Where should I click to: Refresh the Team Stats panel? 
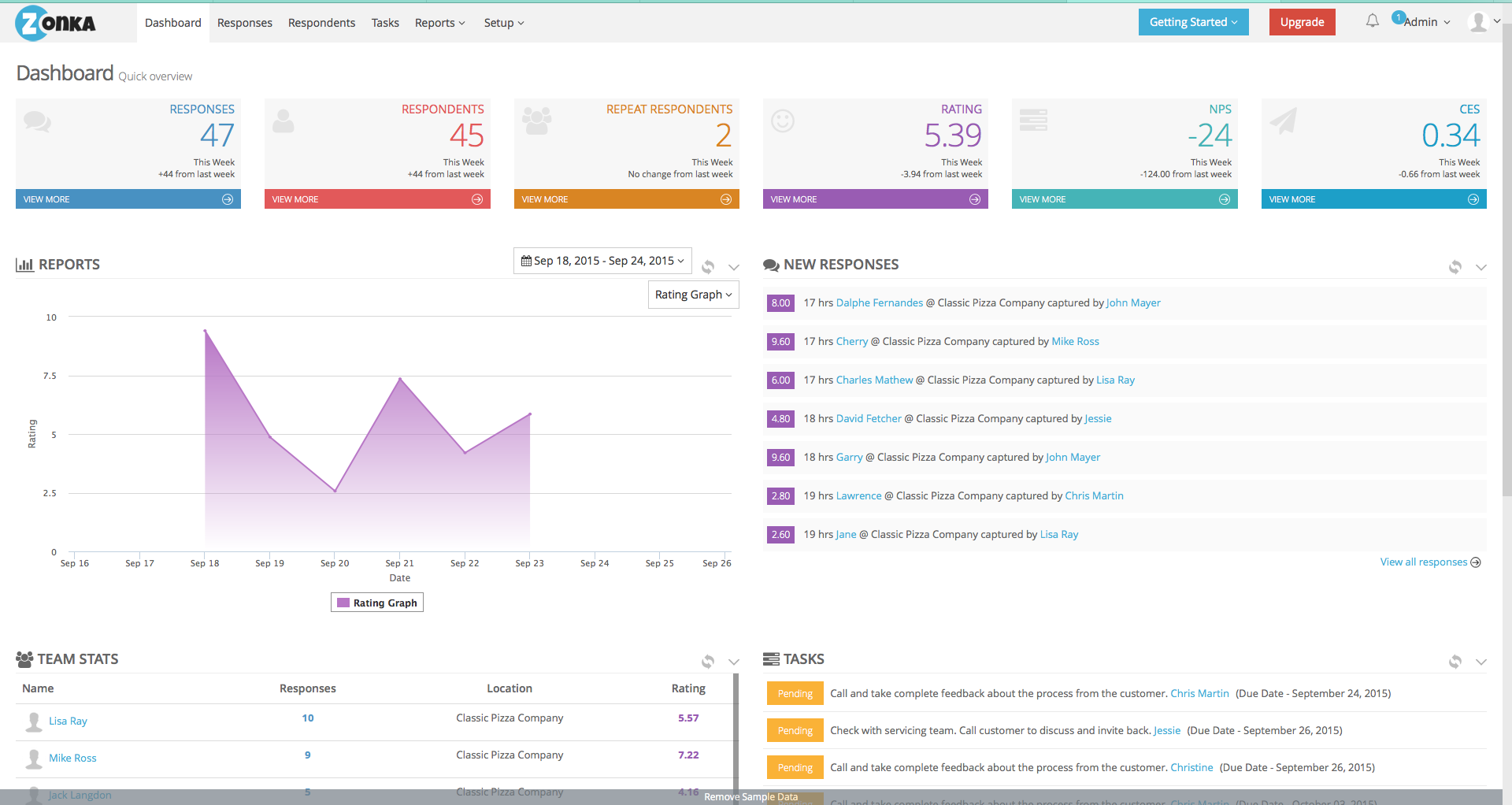tap(708, 662)
